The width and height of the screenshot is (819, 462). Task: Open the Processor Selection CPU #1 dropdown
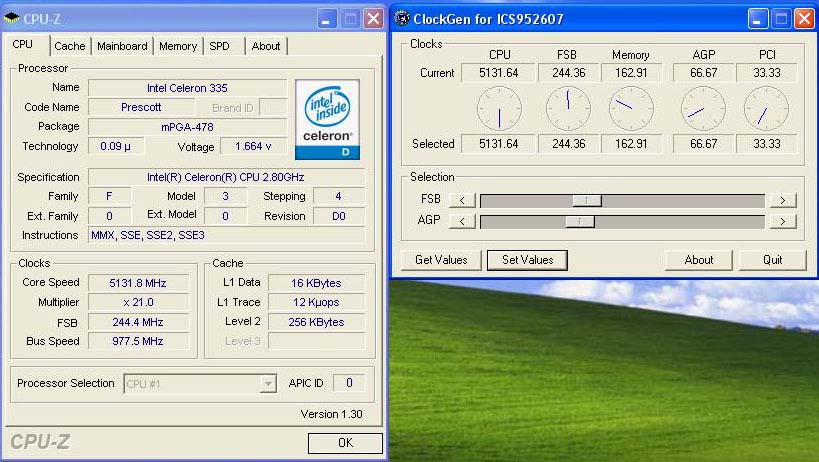click(268, 384)
